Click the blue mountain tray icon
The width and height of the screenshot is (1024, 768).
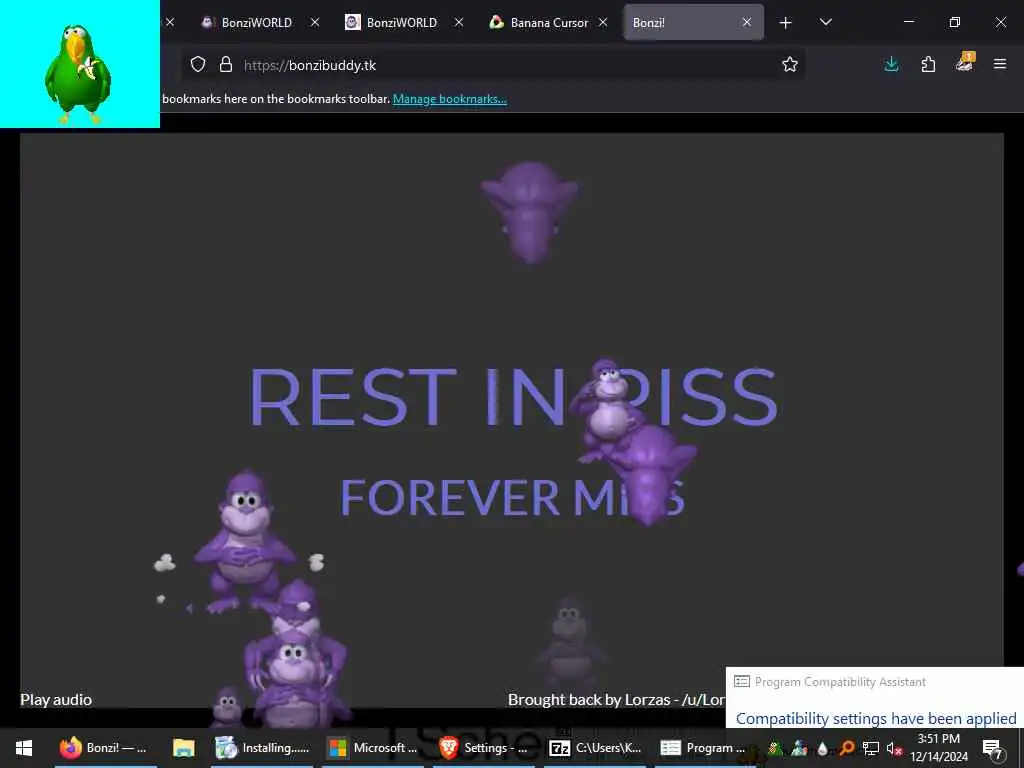pos(799,748)
